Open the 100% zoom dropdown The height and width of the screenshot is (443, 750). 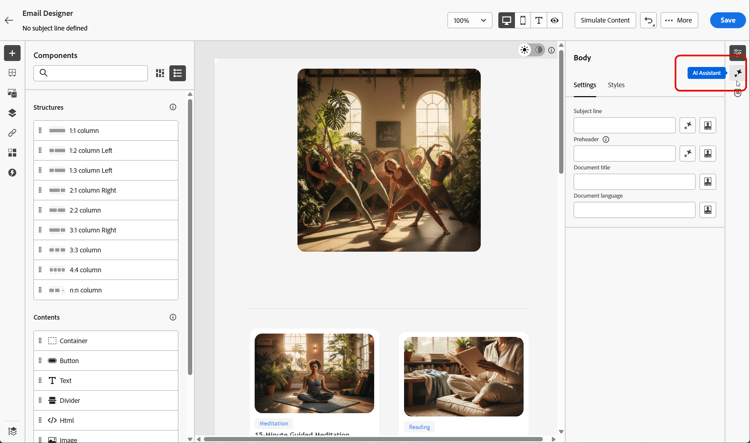470,21
